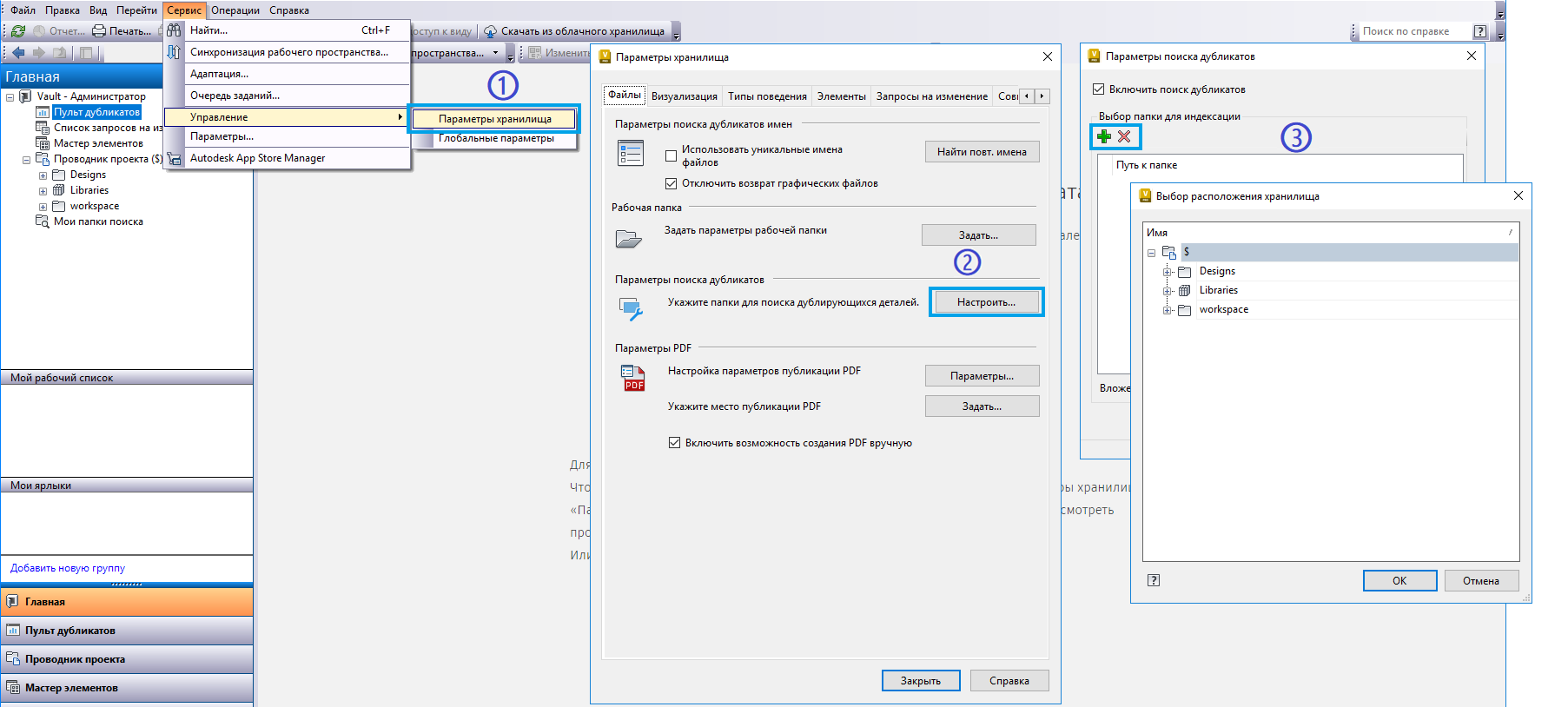
Task: Expand Libraries node in the location dialog
Action: 1168,291
